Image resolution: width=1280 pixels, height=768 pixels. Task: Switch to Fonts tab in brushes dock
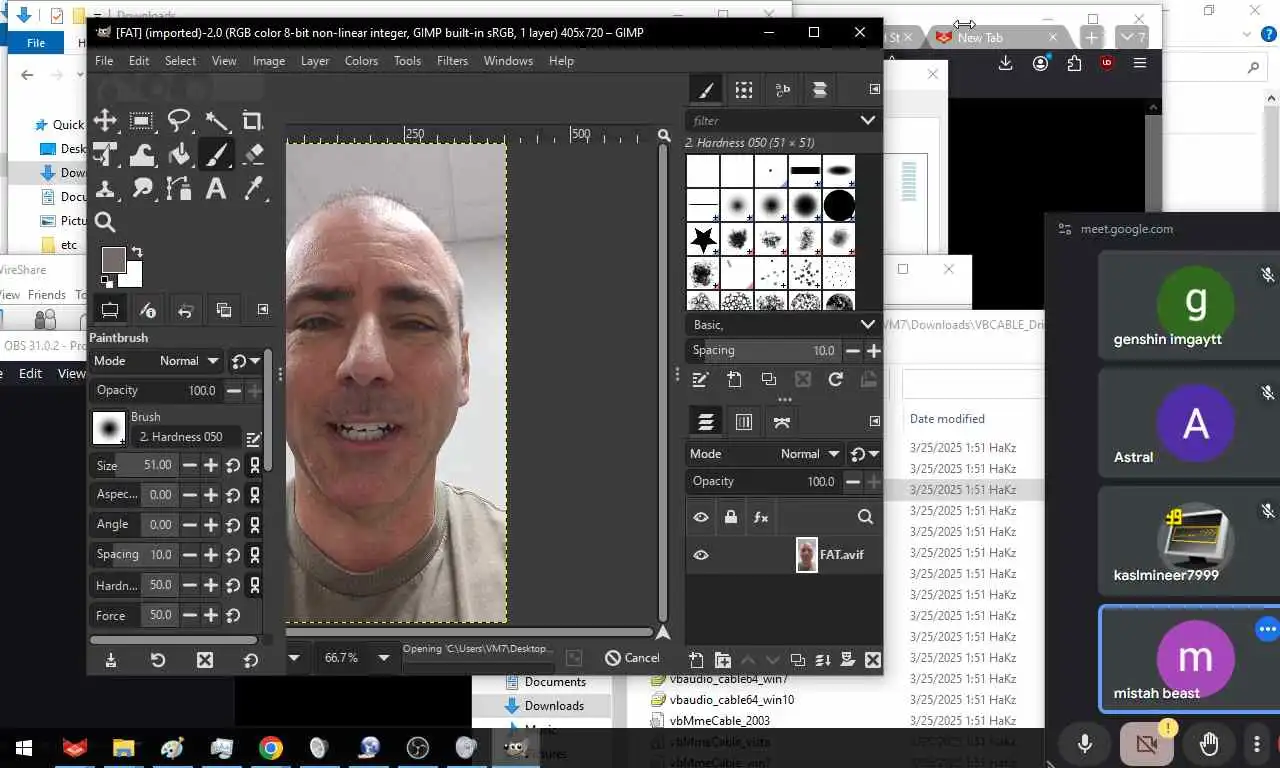[x=782, y=90]
